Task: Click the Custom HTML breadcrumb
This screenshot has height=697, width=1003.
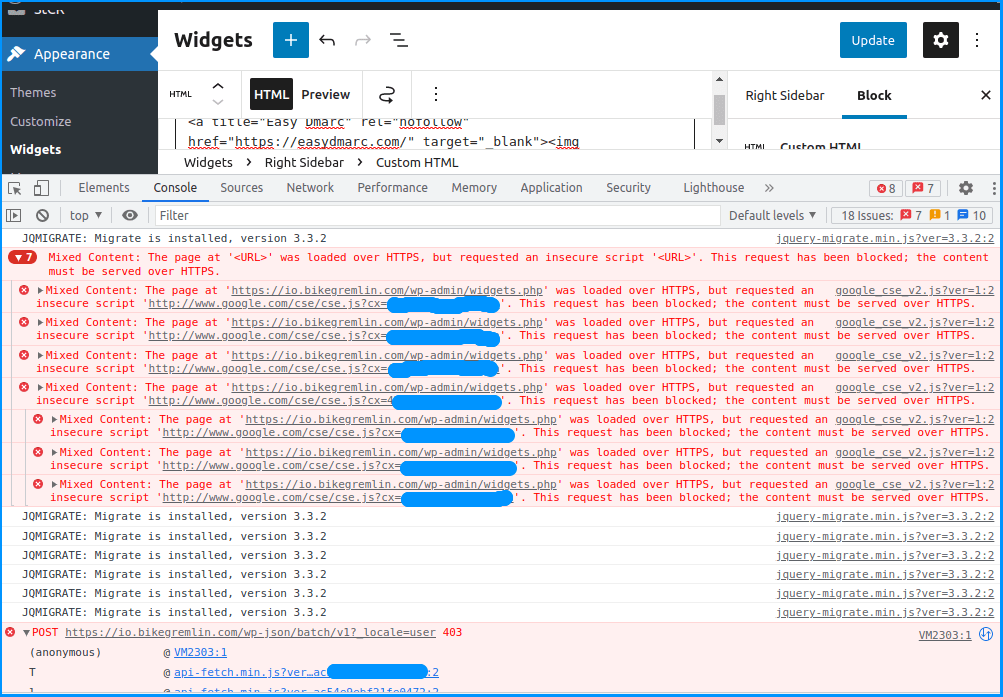Action: 417,162
